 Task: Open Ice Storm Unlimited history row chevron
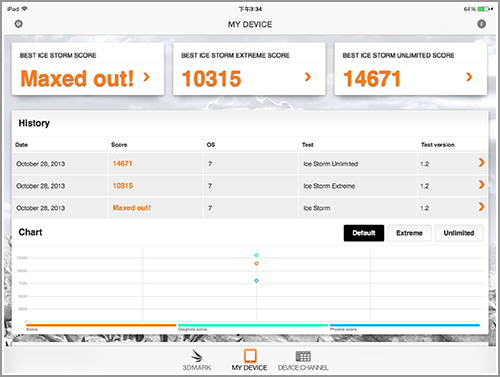point(481,163)
